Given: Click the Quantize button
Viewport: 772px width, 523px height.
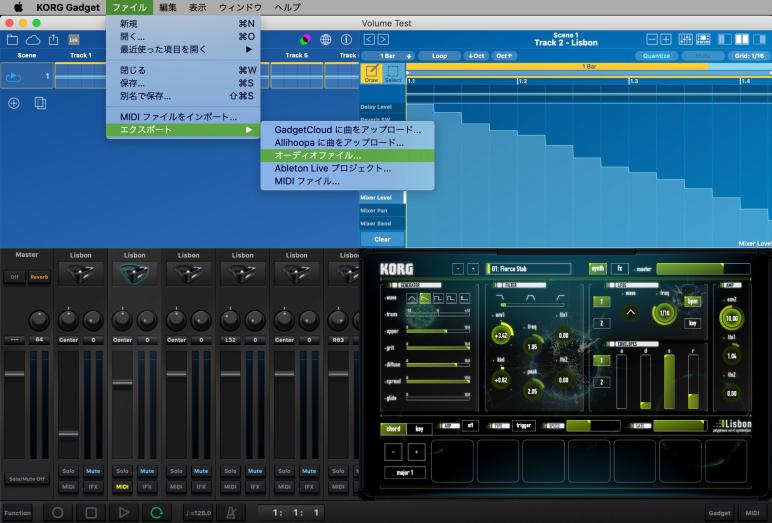Looking at the screenshot, I should click(656, 56).
